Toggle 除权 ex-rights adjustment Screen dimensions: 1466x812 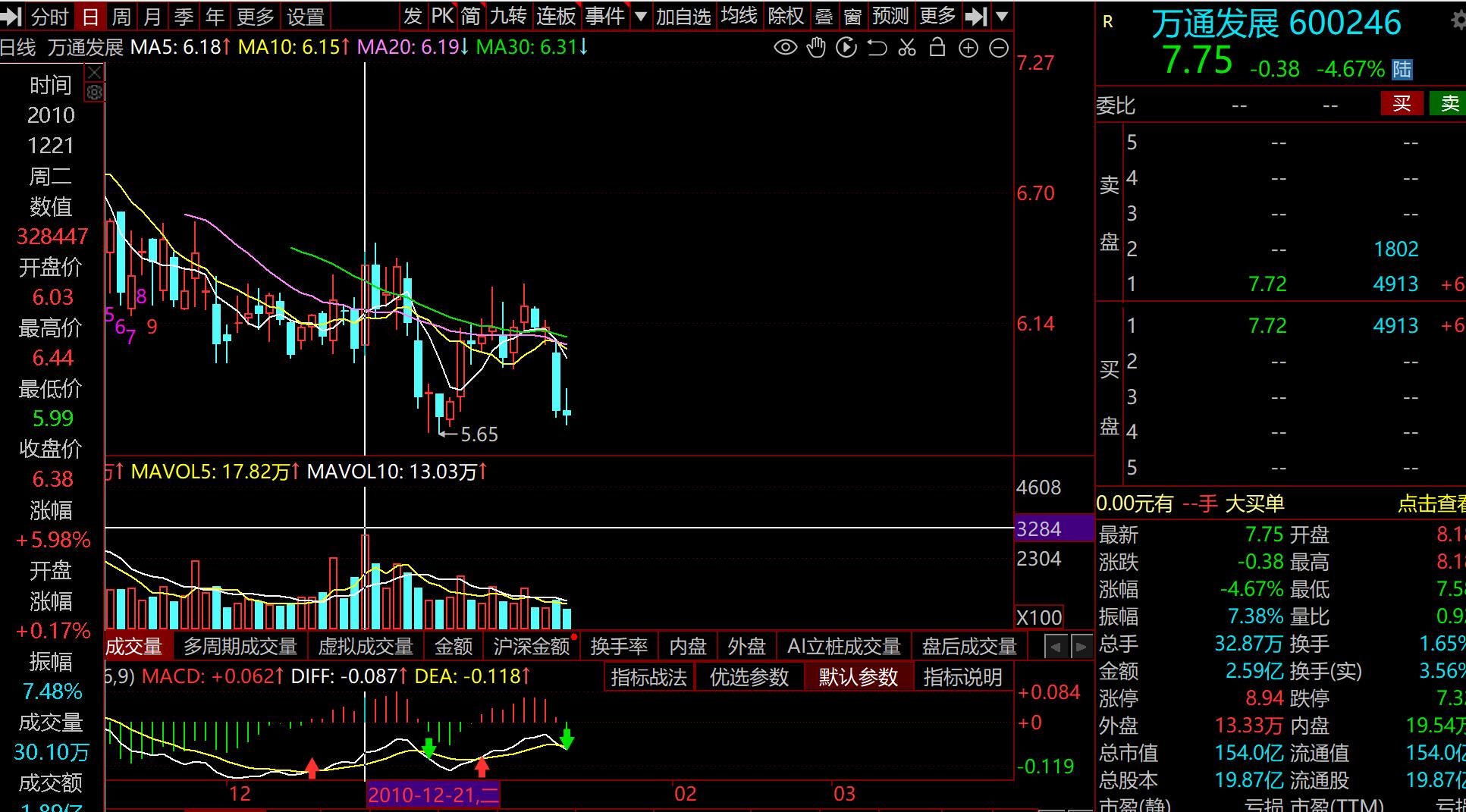(x=786, y=16)
